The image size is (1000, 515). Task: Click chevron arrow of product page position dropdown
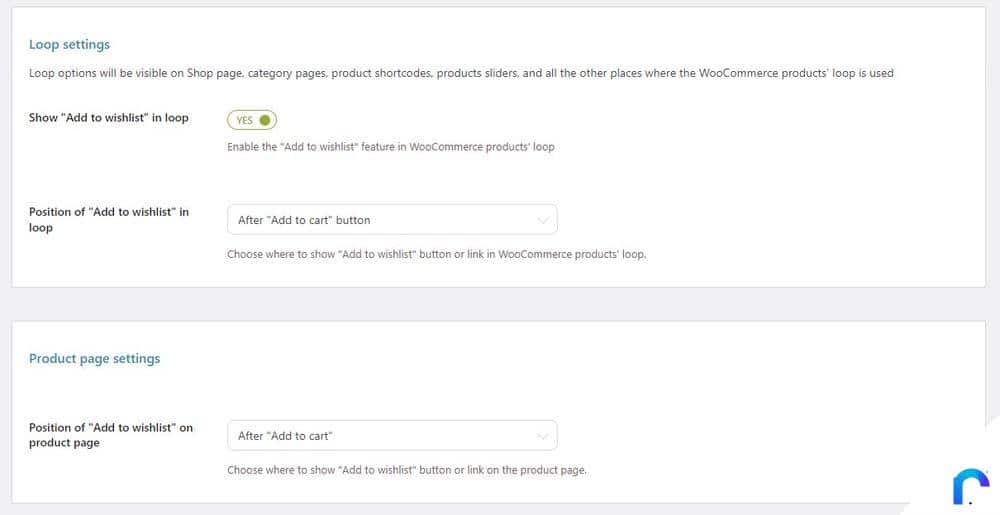pyautogui.click(x=543, y=437)
